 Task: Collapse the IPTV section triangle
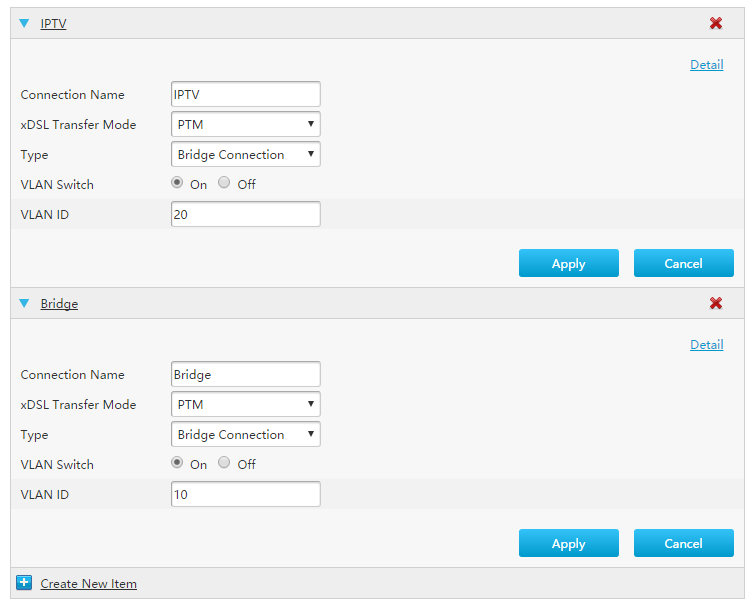click(x=24, y=23)
